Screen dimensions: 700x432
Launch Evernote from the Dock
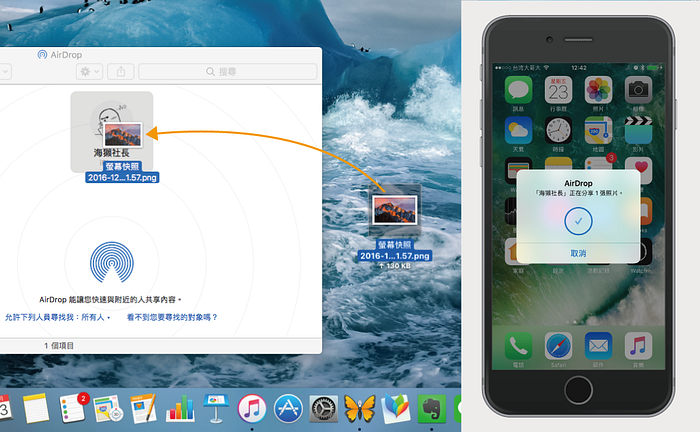tap(431, 408)
